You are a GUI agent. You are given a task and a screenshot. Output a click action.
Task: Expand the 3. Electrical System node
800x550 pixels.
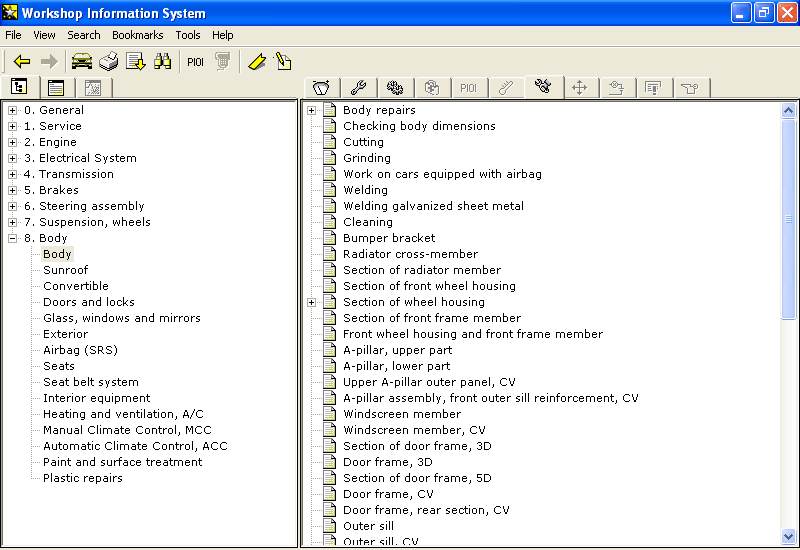[x=13, y=158]
